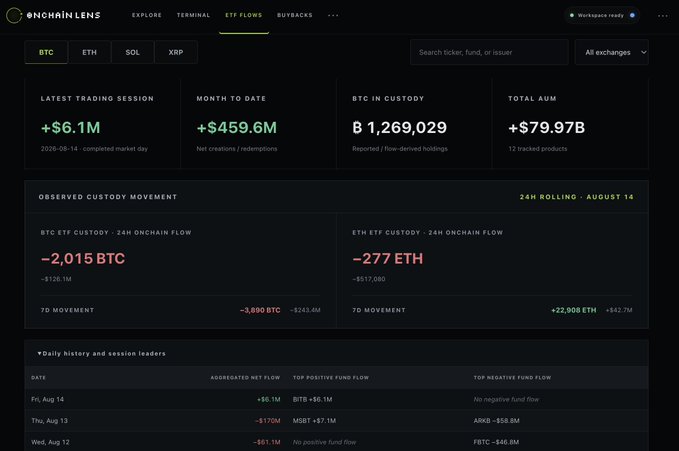Image resolution: width=679 pixels, height=451 pixels.
Task: Click the −3,890 BTC 7D movement value
Action: 260,310
